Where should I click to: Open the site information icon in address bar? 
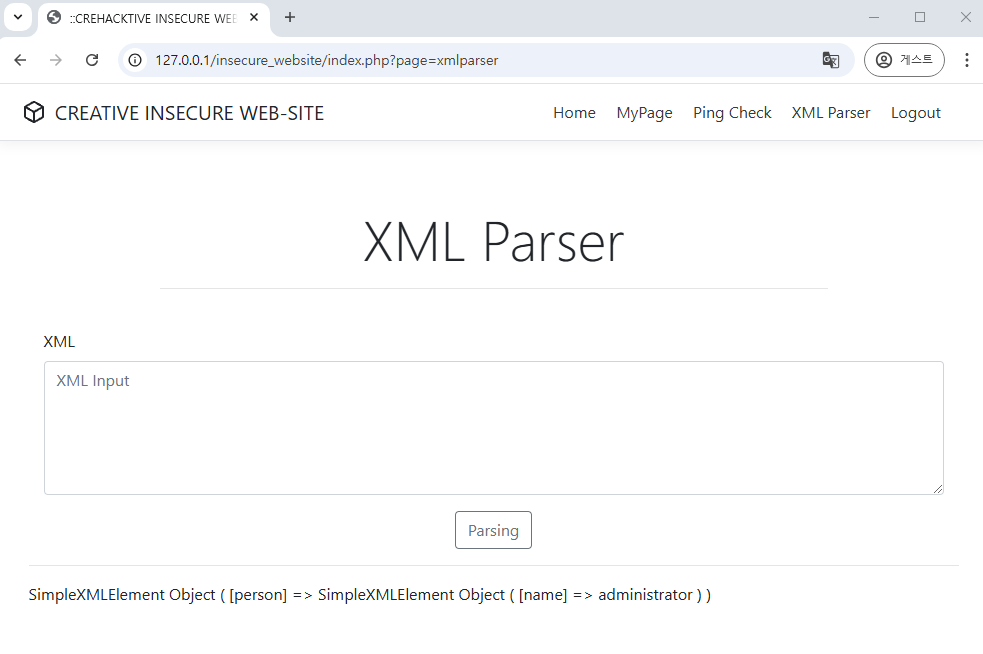[135, 60]
